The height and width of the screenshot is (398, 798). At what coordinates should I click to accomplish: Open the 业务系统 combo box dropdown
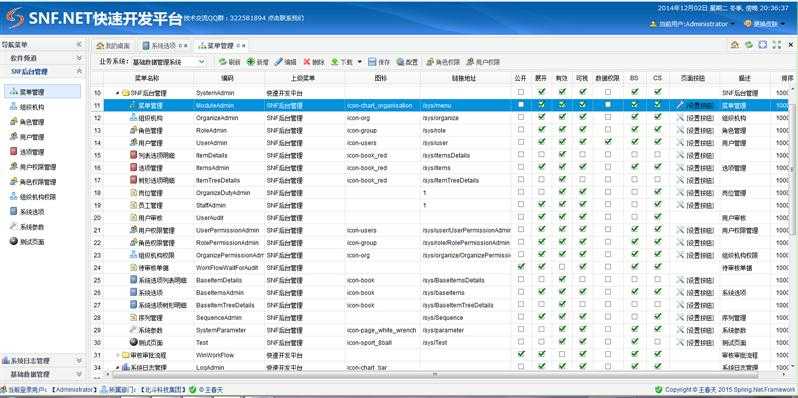pos(201,62)
